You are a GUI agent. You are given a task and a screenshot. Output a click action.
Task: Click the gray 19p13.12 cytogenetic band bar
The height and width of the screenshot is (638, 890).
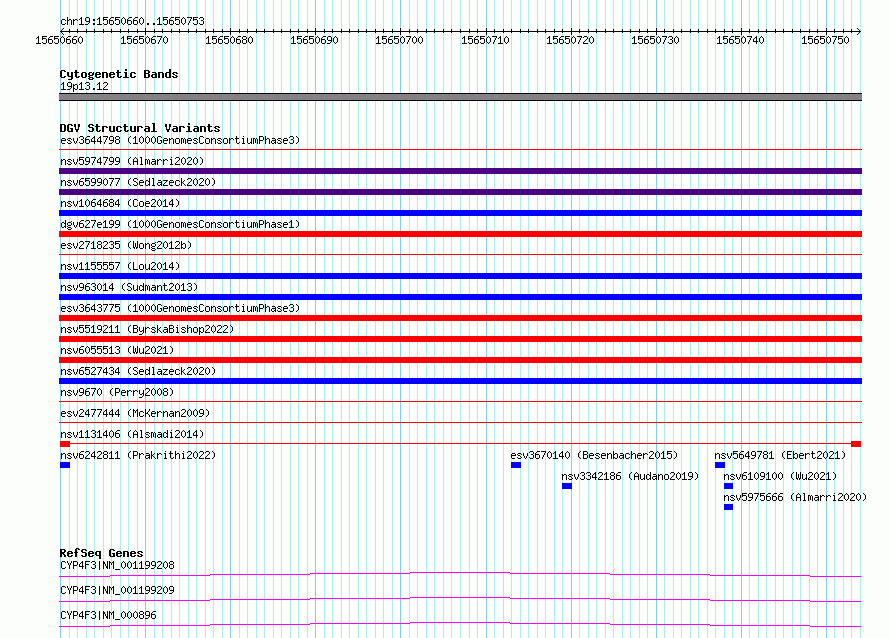click(460, 97)
